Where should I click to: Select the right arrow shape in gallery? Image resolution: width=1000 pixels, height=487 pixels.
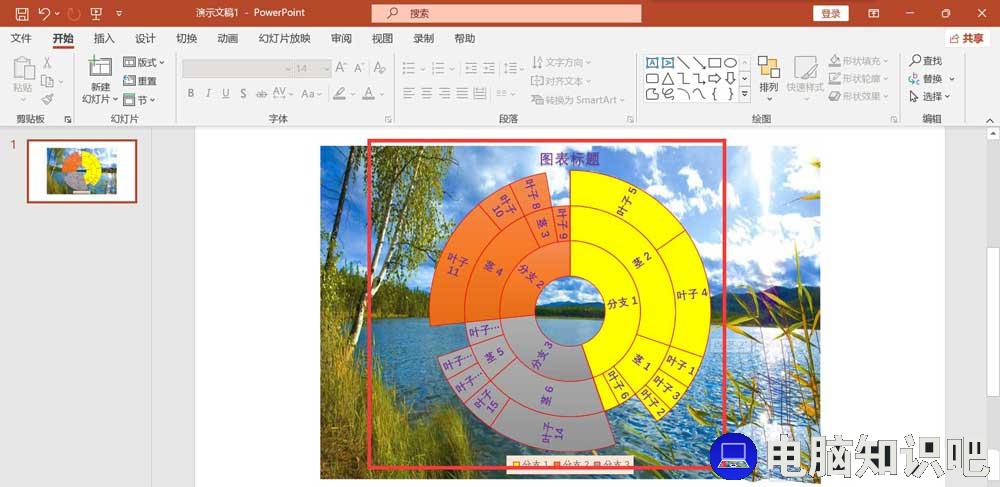point(715,78)
